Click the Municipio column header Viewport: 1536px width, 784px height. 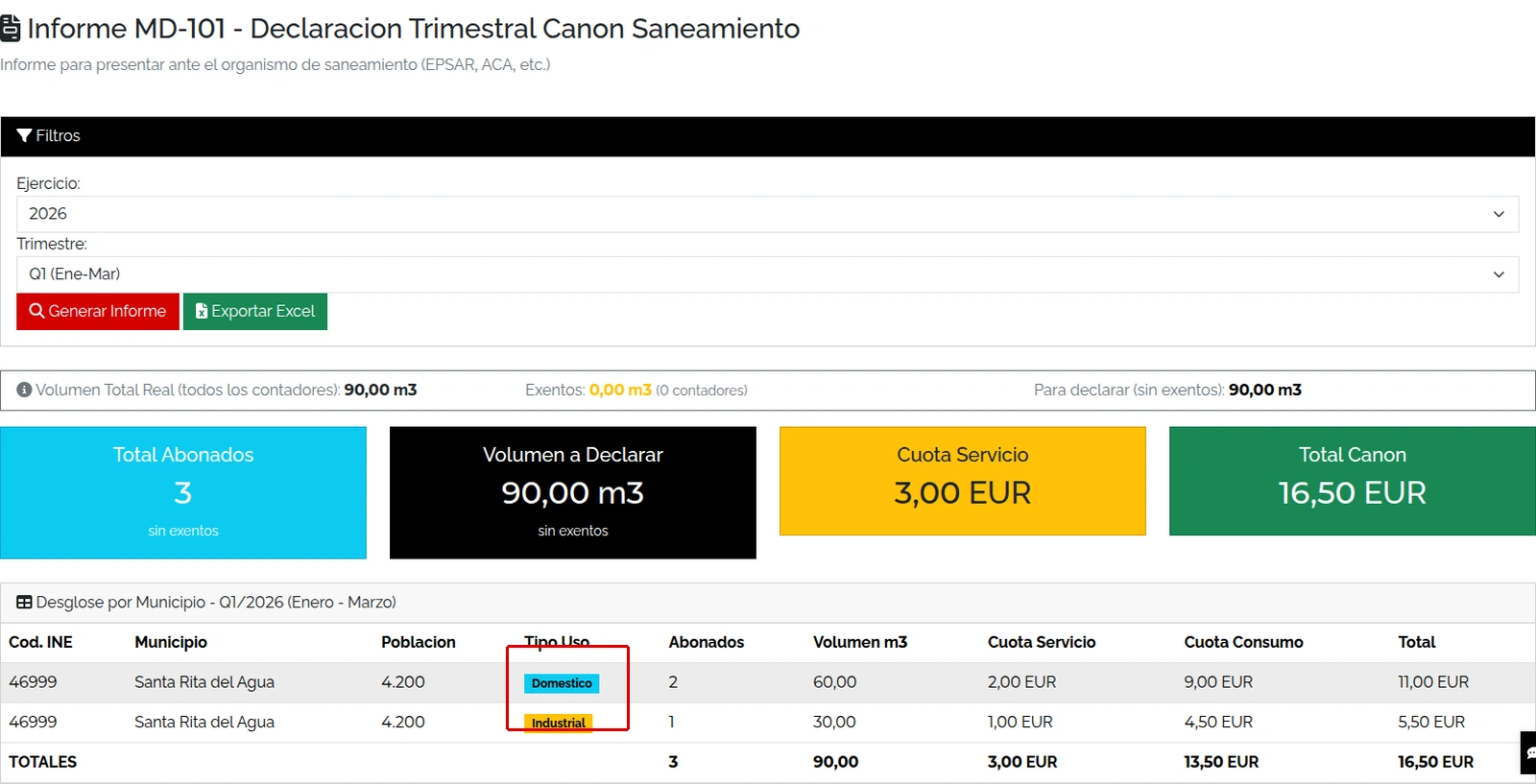coord(171,642)
